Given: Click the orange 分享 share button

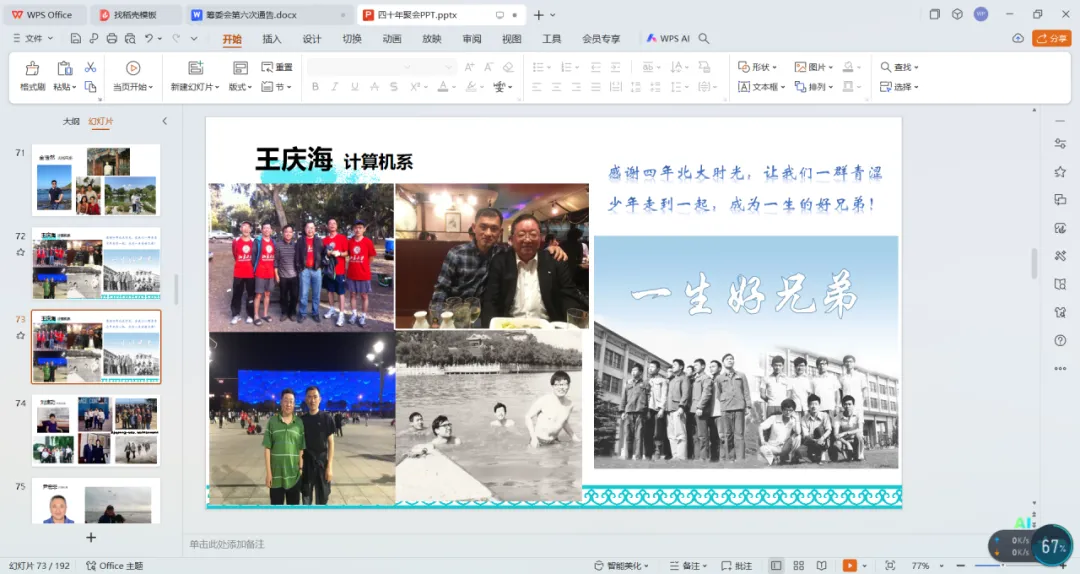Looking at the screenshot, I should (1052, 38).
